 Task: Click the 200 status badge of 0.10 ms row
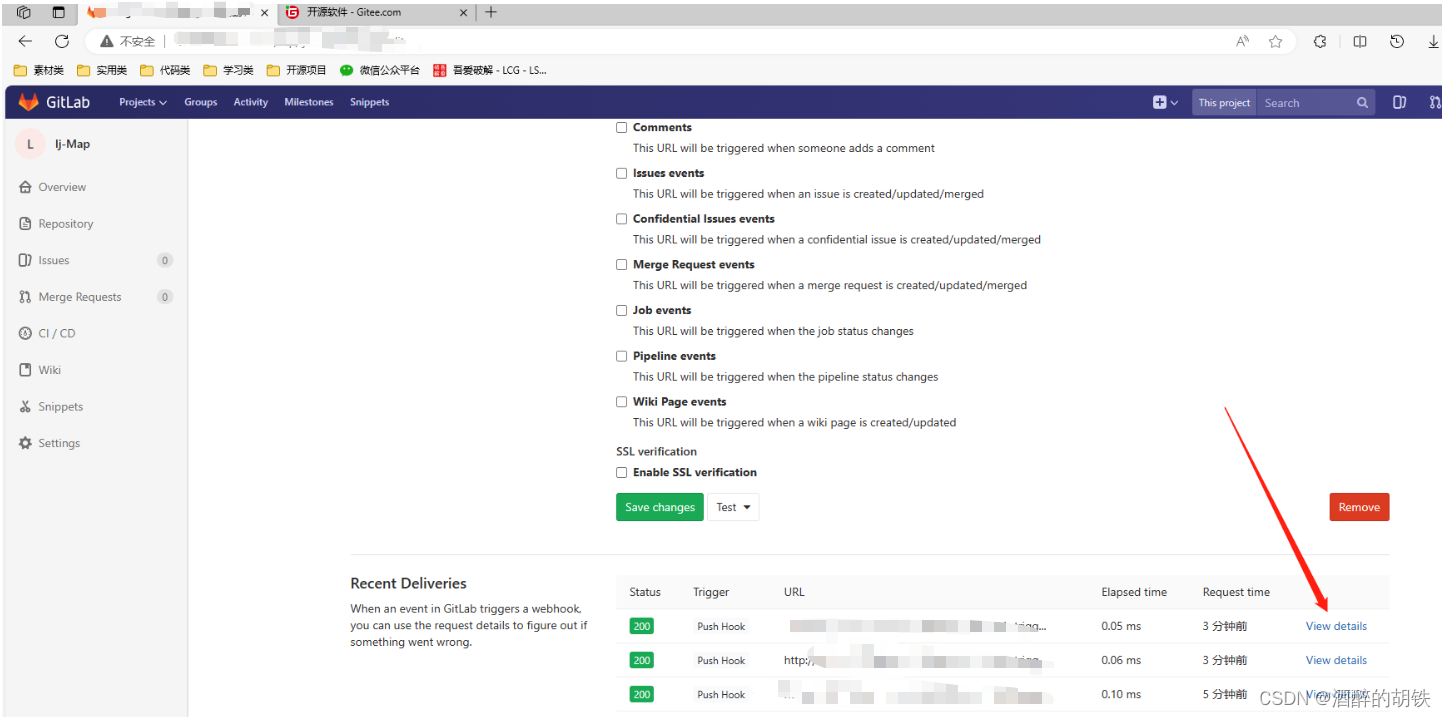[641, 694]
